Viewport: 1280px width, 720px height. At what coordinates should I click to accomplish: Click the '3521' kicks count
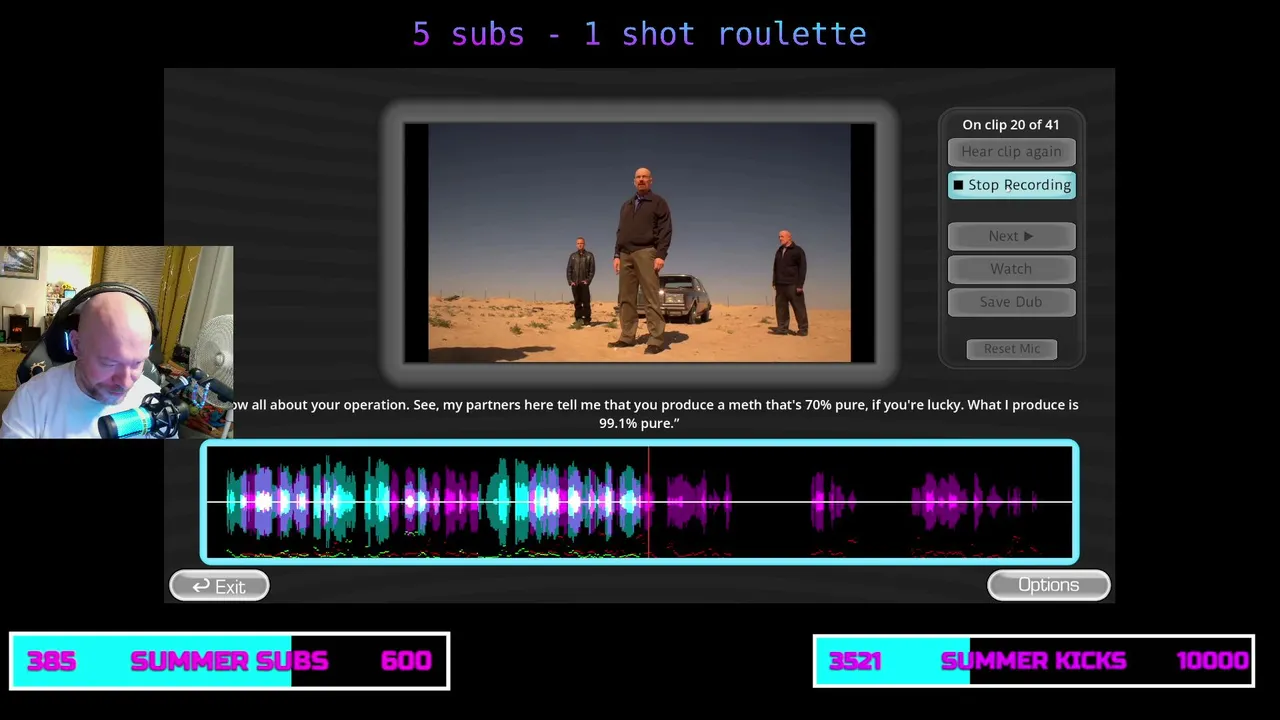click(x=855, y=661)
